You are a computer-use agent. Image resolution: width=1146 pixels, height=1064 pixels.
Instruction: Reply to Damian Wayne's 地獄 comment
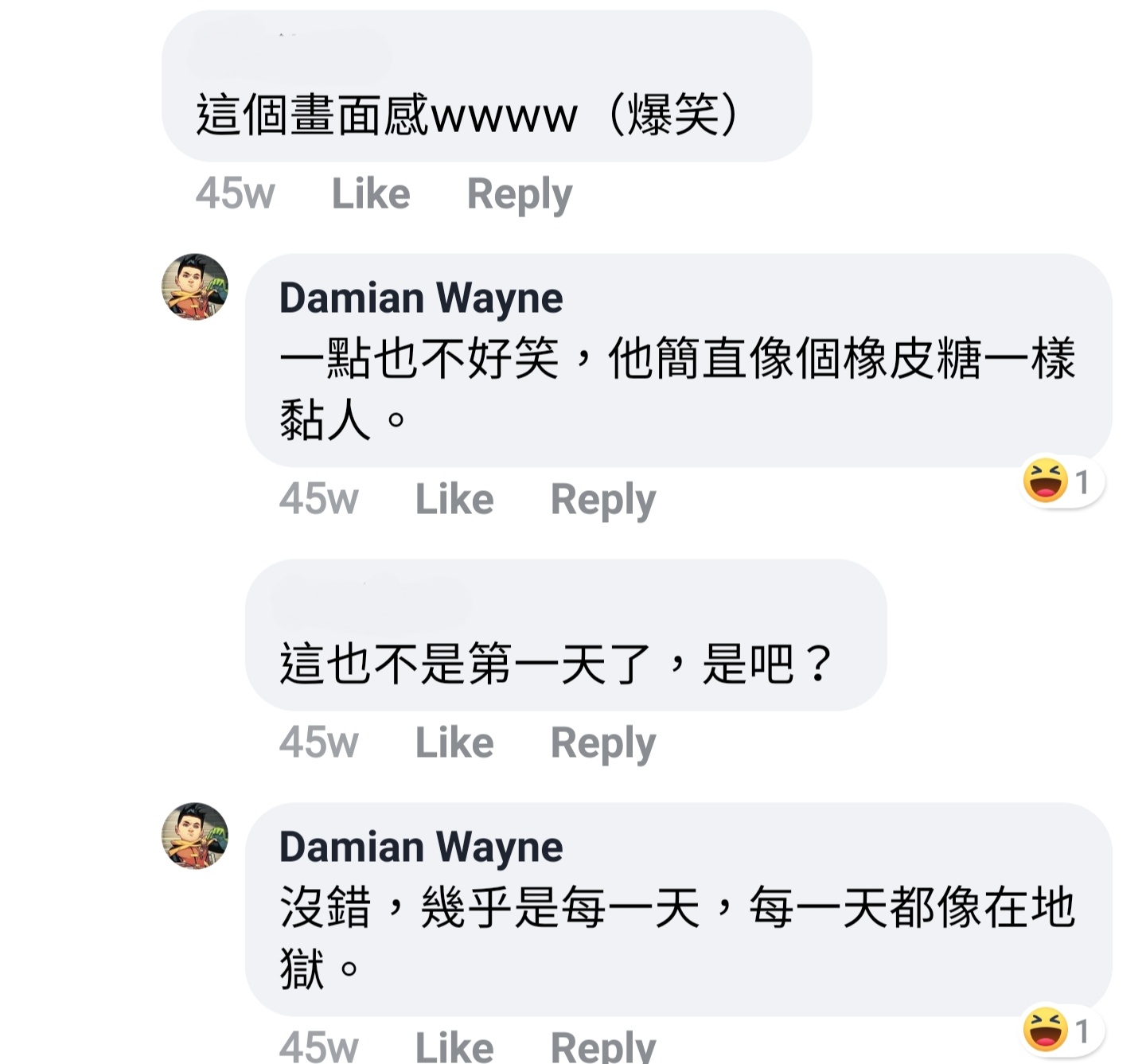pyautogui.click(x=603, y=1045)
